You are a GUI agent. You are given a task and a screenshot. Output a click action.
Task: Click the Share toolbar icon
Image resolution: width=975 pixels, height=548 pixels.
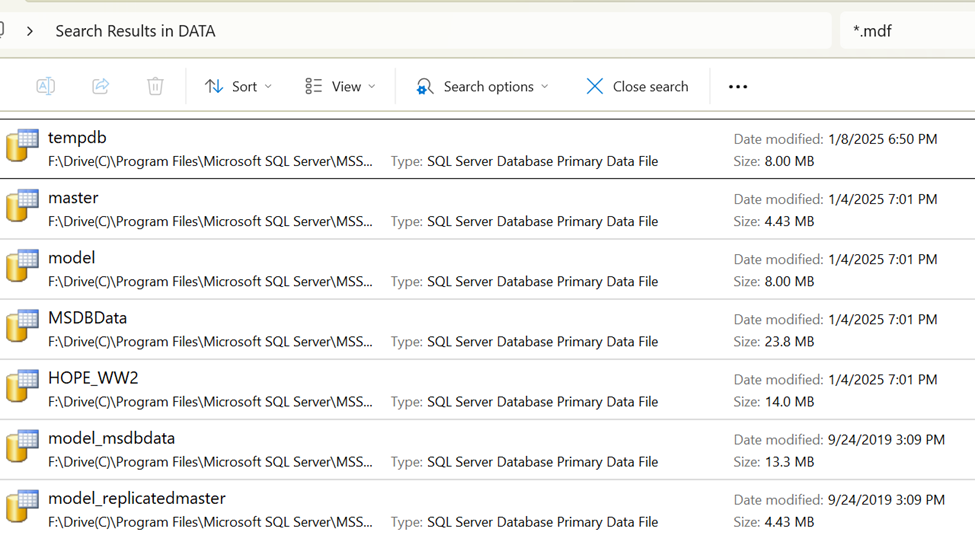(x=100, y=87)
